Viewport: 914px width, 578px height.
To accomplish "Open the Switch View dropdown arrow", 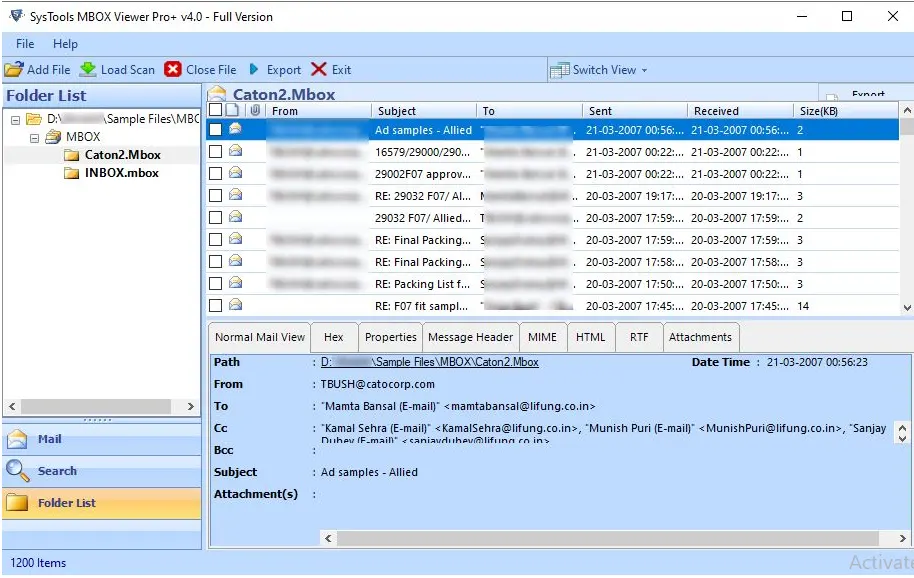I will 644,71.
